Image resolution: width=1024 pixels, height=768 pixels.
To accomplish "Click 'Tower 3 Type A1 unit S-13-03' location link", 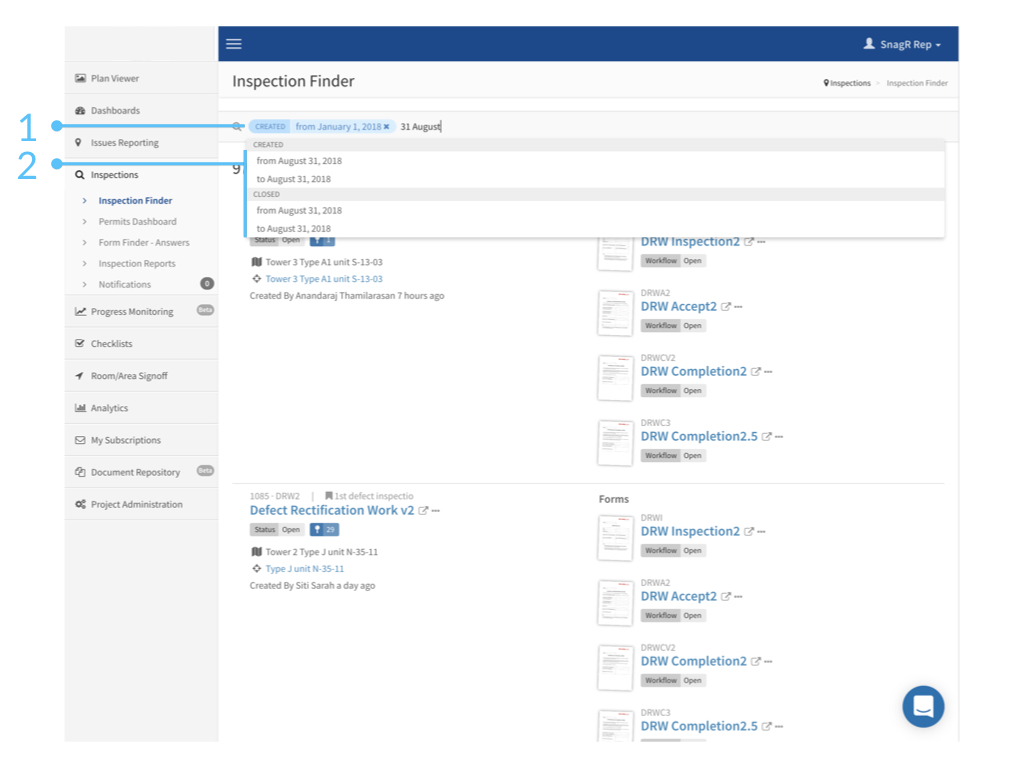I will 324,279.
